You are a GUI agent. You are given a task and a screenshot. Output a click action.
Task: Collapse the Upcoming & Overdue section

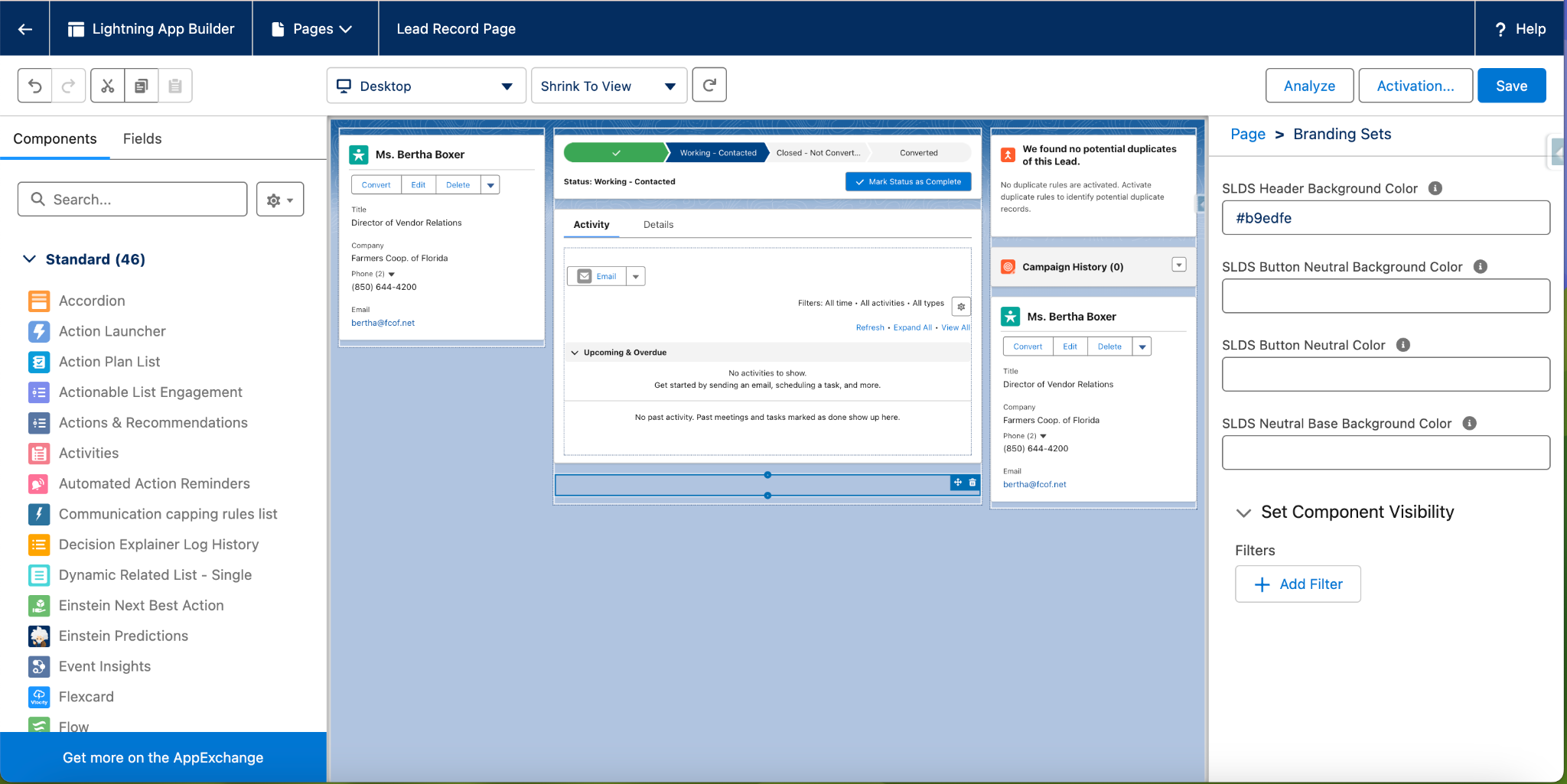click(575, 353)
